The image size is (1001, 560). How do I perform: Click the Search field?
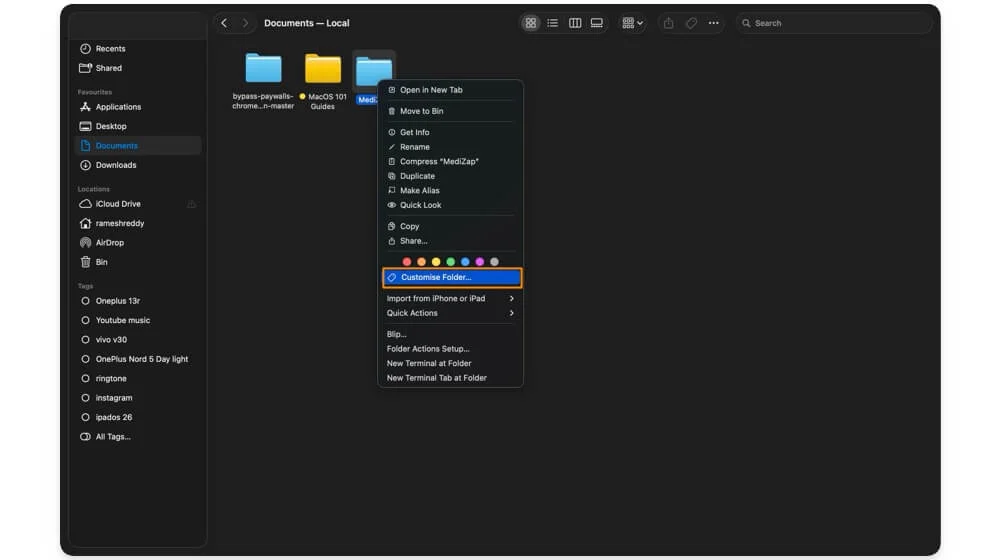(x=835, y=23)
